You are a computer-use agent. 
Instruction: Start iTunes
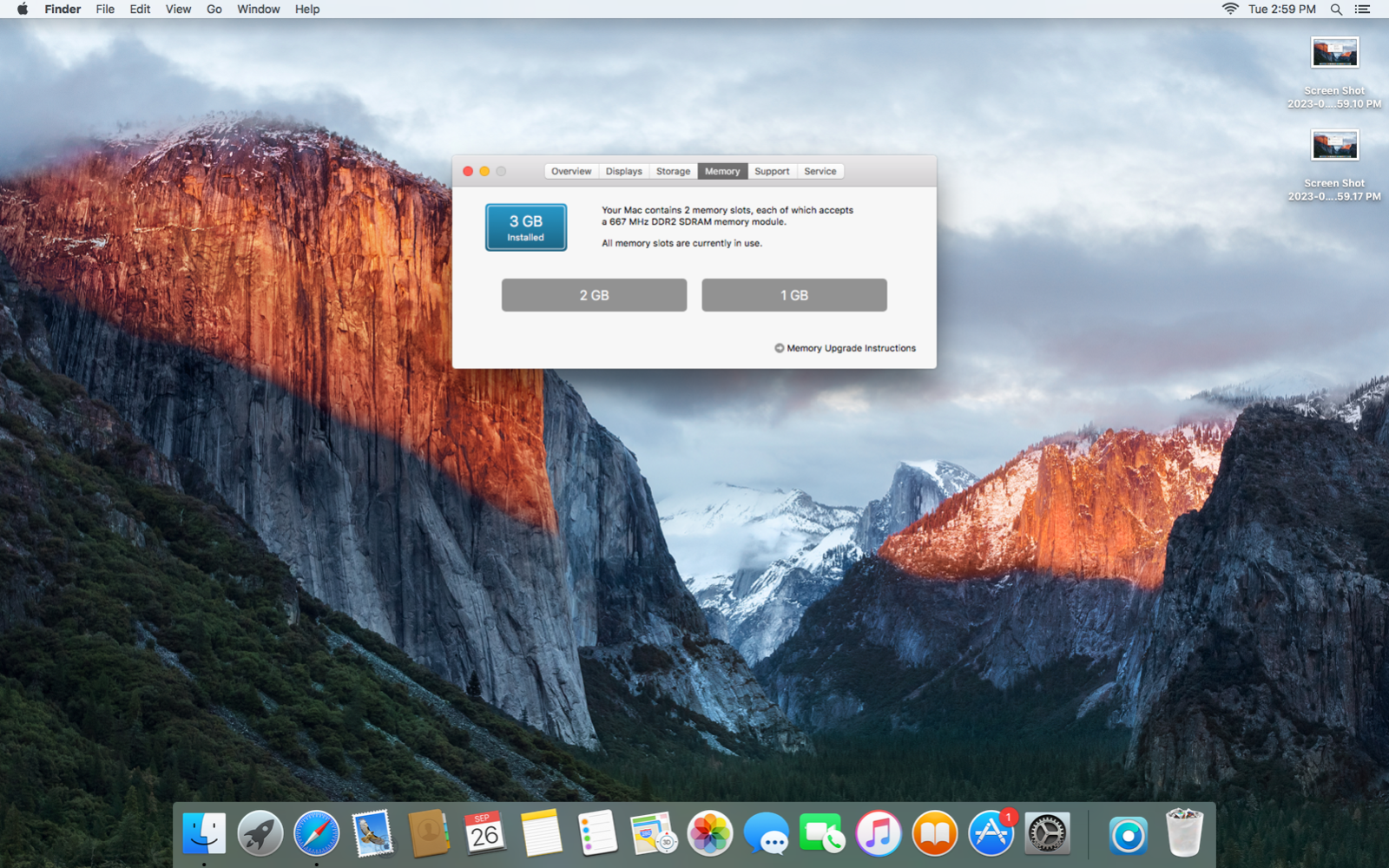click(x=878, y=832)
